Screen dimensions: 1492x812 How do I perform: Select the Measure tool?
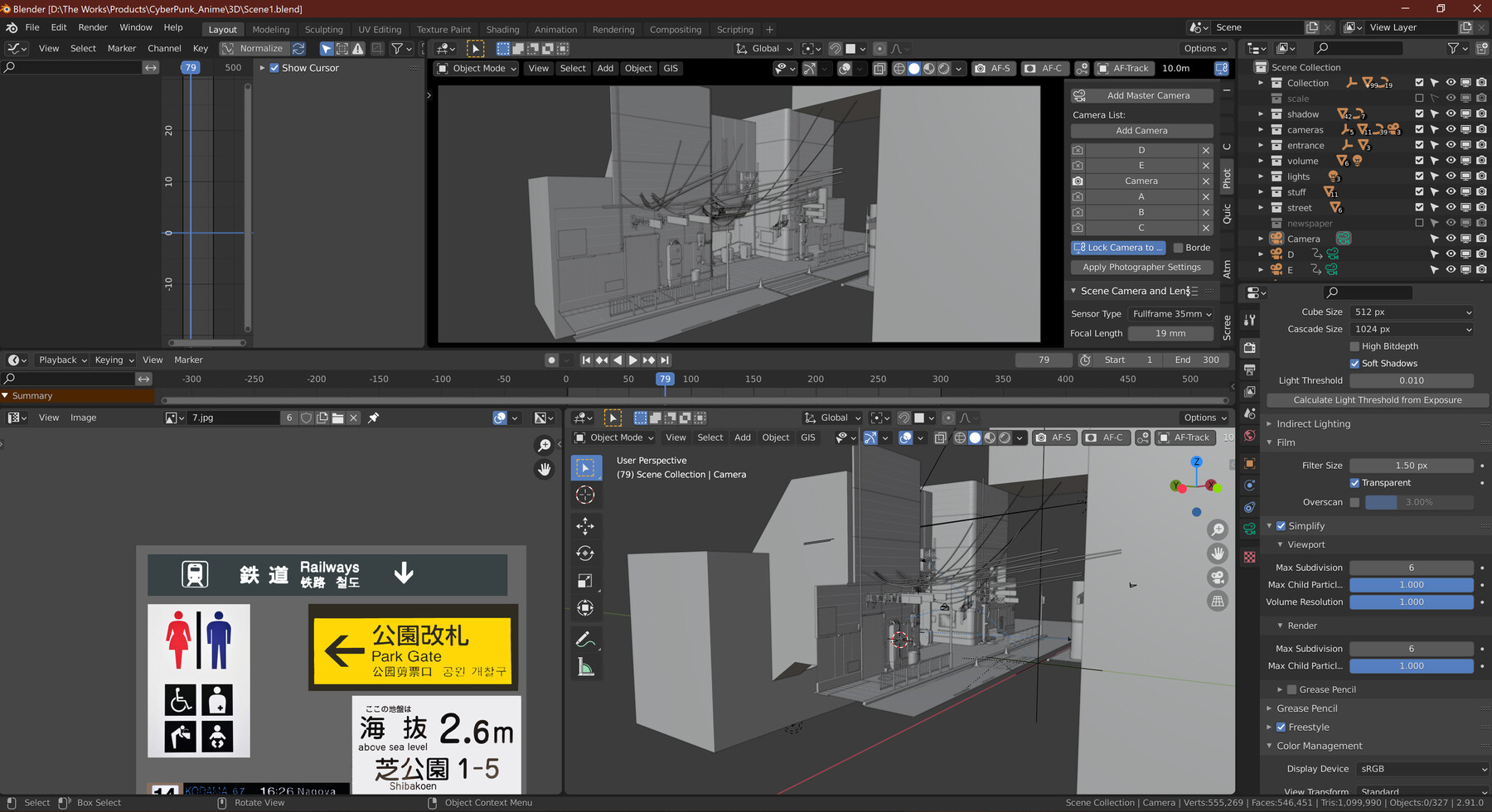[586, 665]
